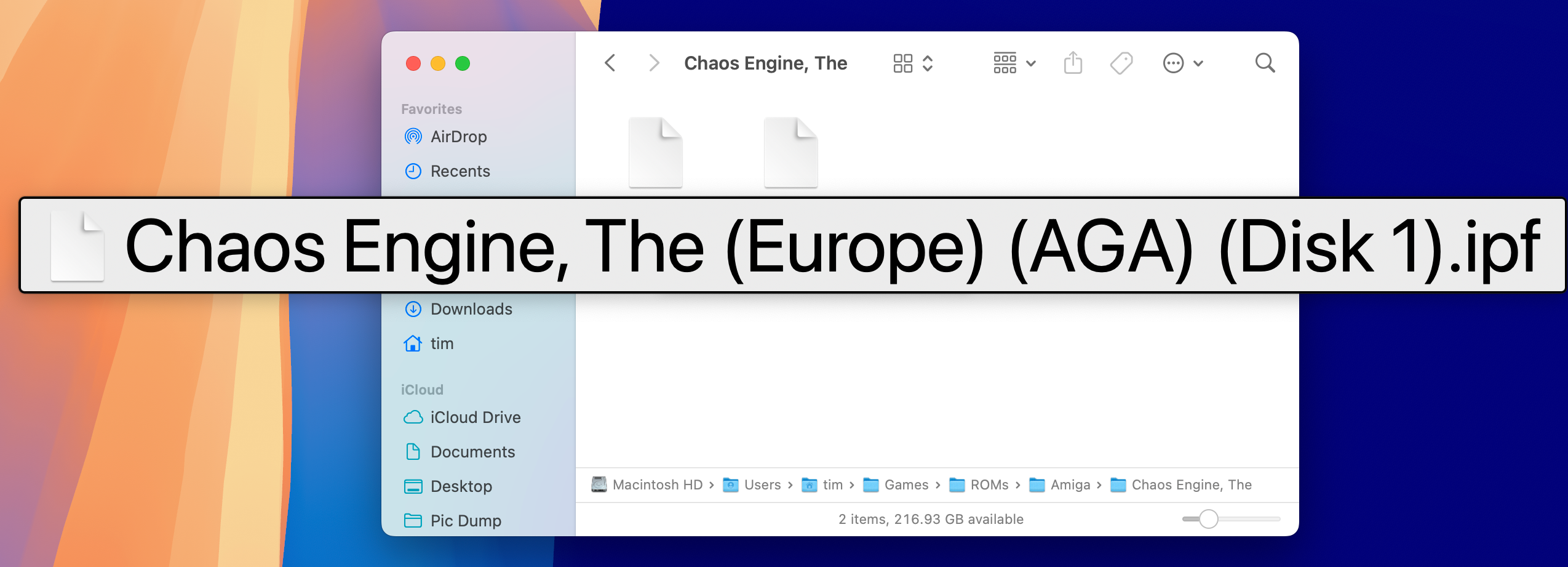Screen dimensions: 1568x567
Task: Click the Edit Tags icon
Action: (1121, 63)
